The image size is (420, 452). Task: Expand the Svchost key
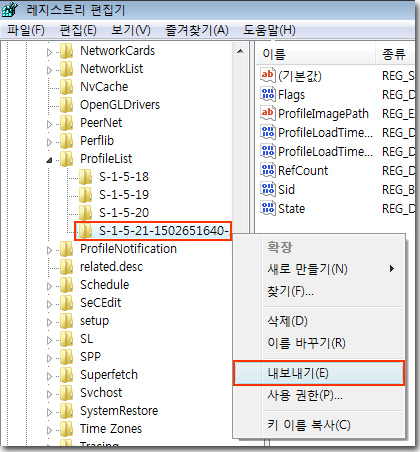point(49,394)
